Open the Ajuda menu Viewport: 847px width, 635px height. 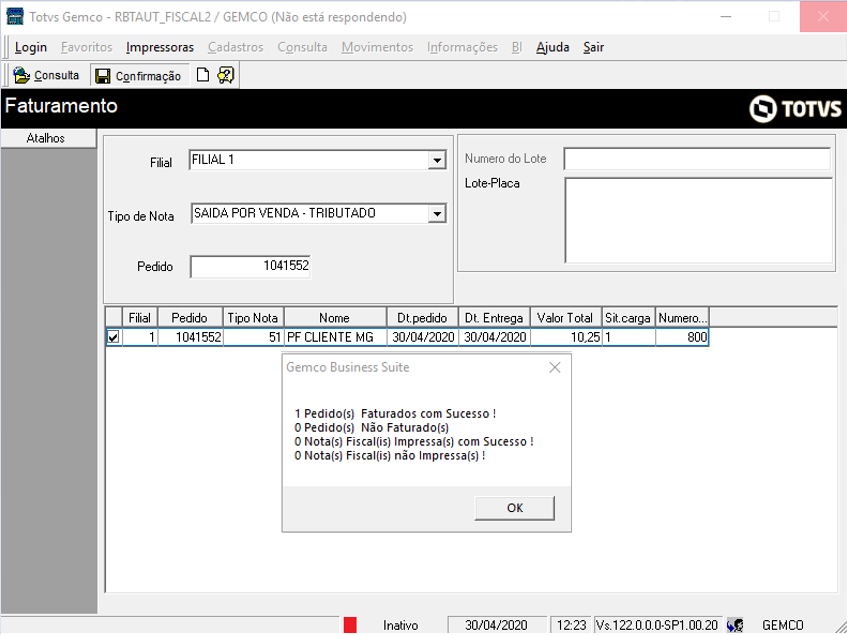(553, 48)
